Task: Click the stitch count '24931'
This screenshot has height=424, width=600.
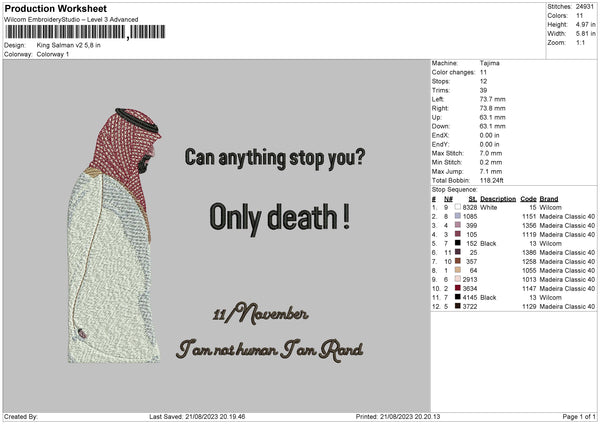Action: click(585, 7)
